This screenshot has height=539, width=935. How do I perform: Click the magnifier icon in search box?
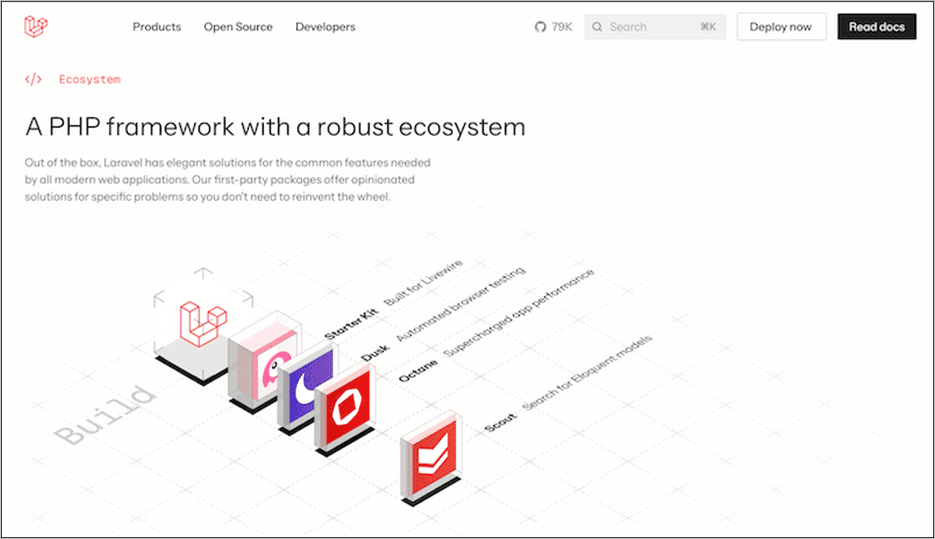[597, 27]
